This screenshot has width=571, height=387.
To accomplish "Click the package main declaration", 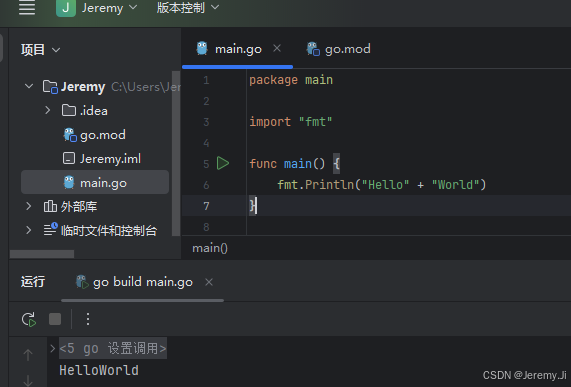I will [291, 80].
